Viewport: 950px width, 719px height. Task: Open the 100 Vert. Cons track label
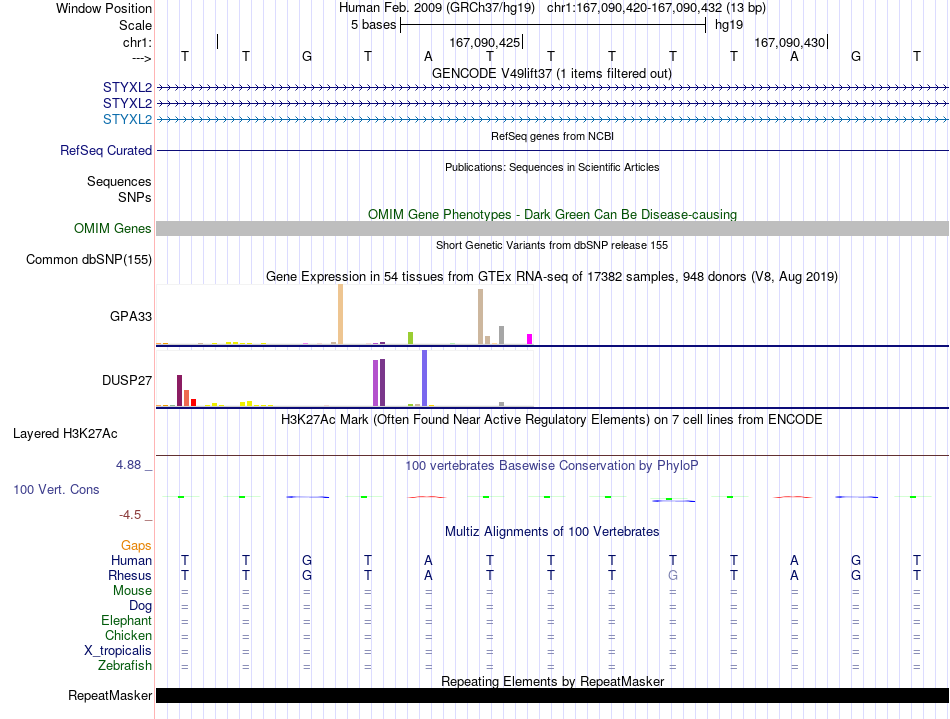(56, 489)
